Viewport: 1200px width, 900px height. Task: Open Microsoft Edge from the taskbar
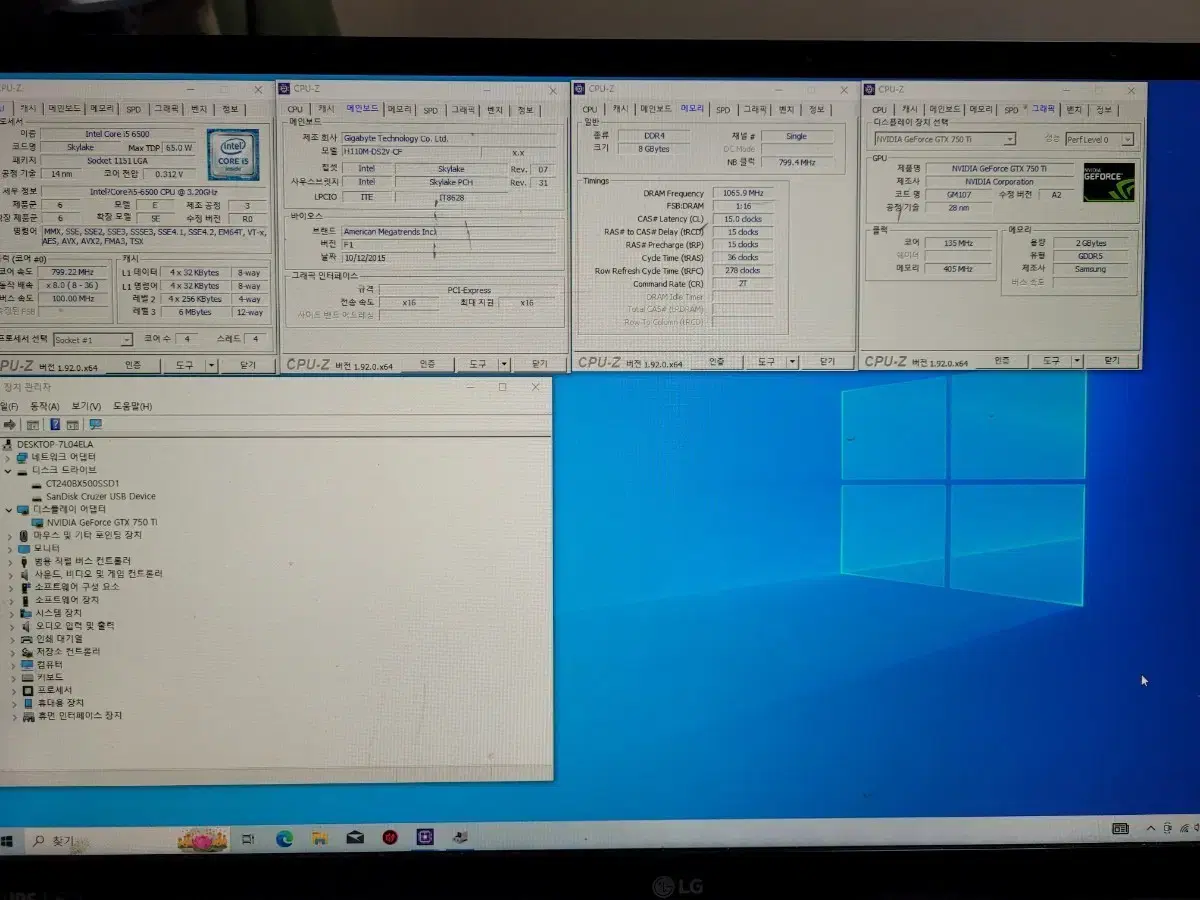[286, 840]
